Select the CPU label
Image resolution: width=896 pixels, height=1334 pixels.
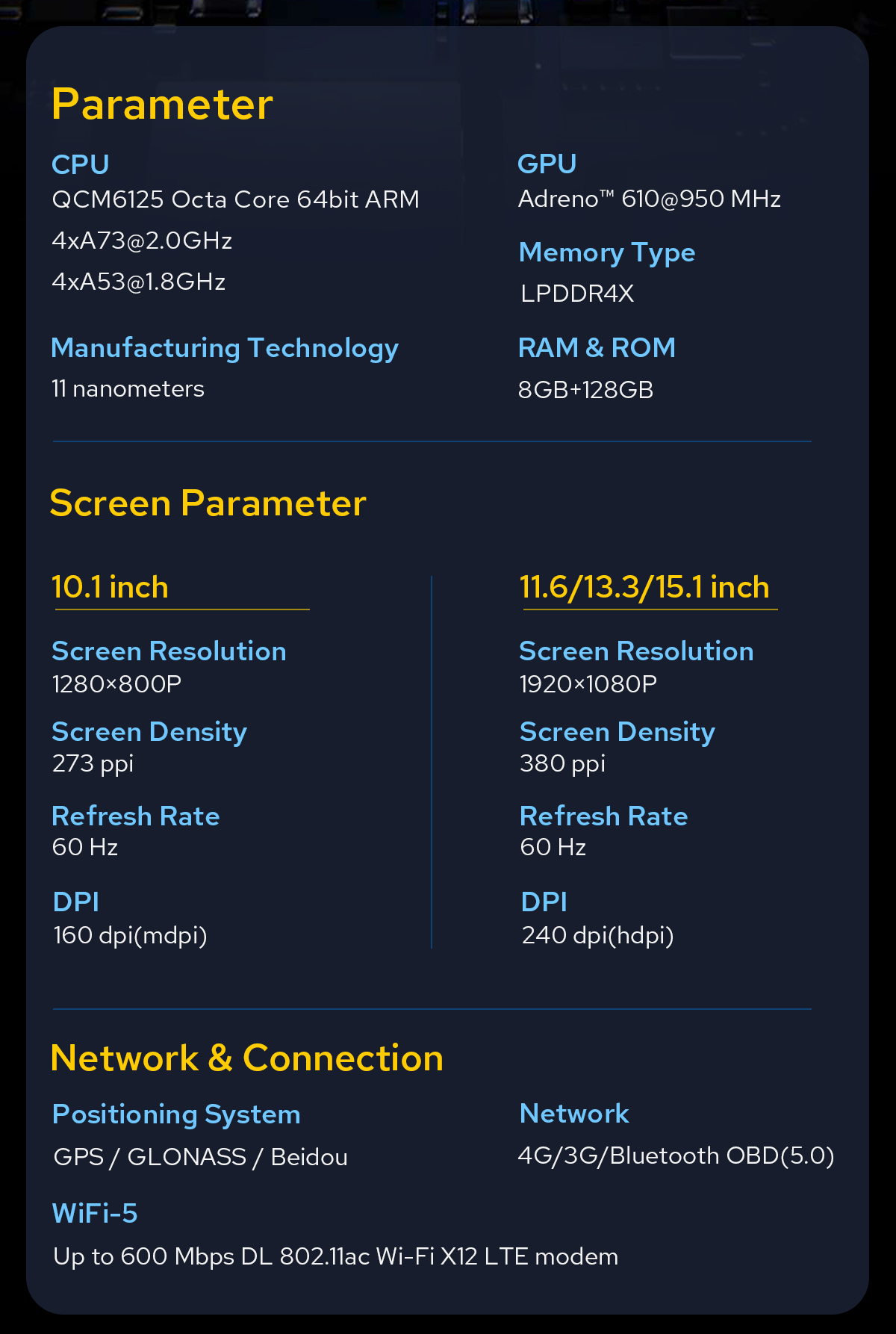click(80, 164)
